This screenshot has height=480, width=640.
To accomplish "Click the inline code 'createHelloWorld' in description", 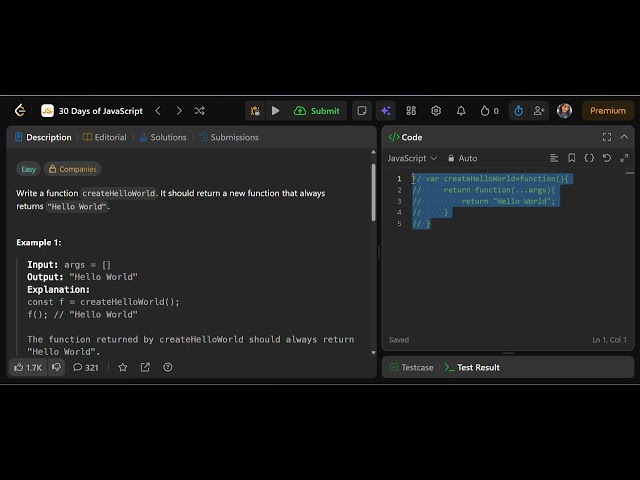I will (118, 193).
